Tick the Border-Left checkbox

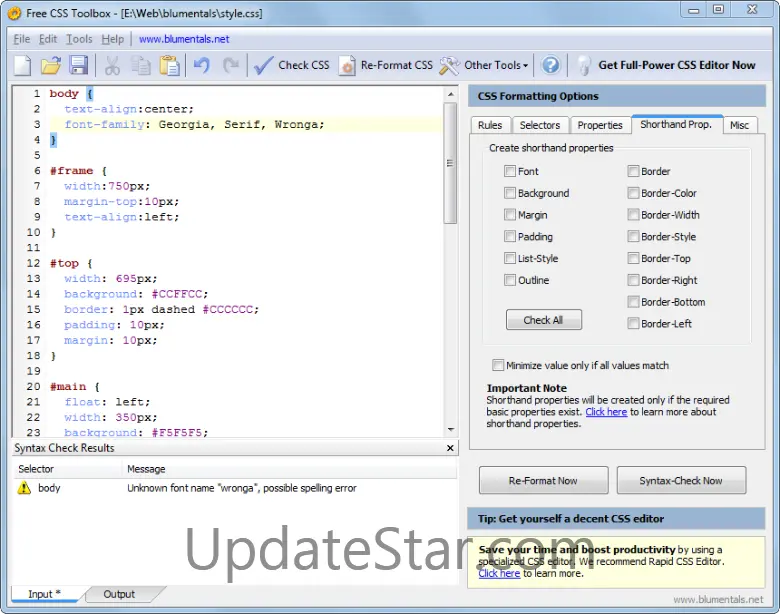633,323
